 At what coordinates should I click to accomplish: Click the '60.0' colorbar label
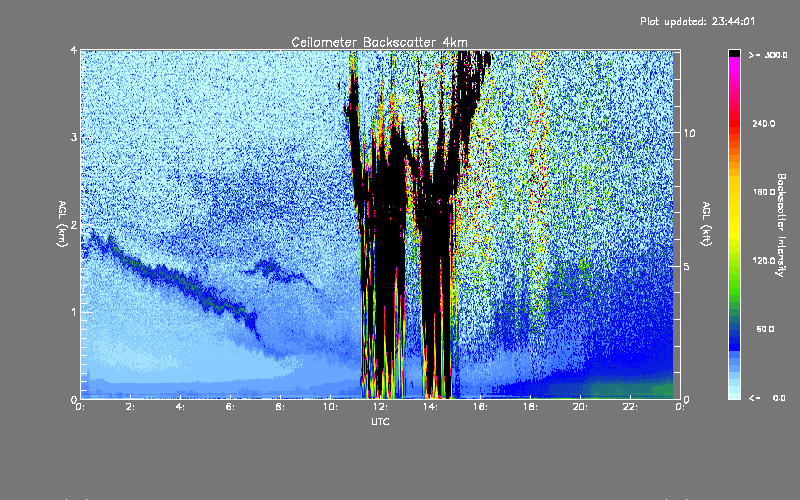tap(765, 329)
